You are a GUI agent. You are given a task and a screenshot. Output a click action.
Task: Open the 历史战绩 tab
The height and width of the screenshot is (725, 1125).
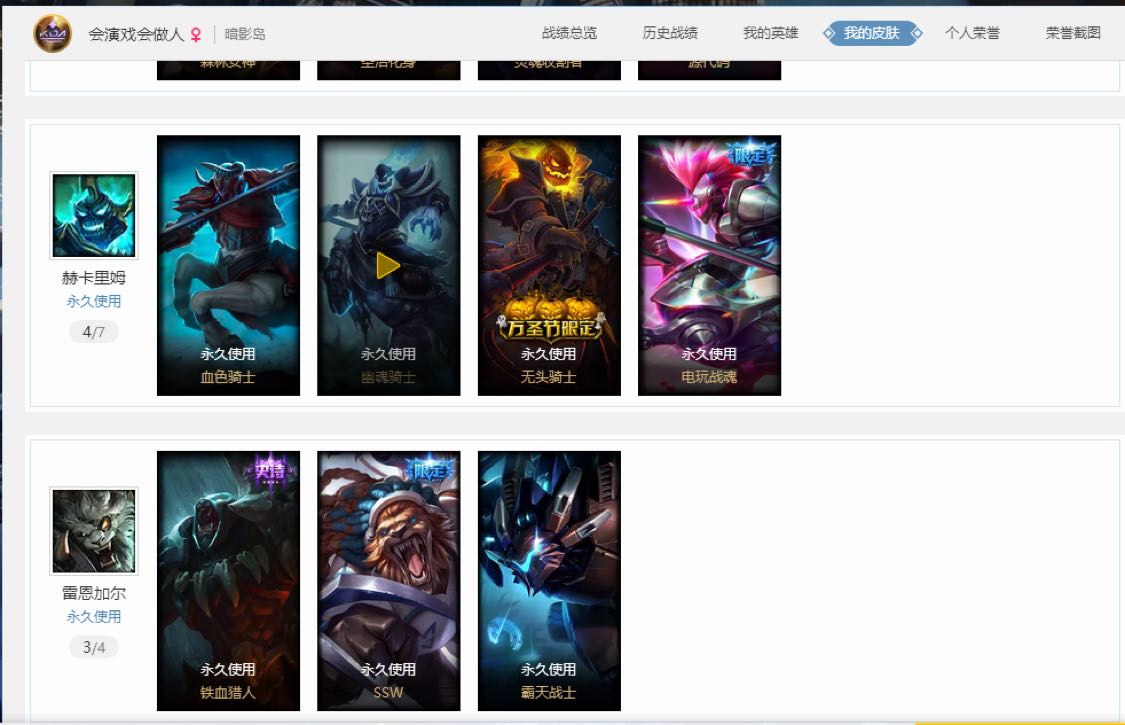pos(670,33)
